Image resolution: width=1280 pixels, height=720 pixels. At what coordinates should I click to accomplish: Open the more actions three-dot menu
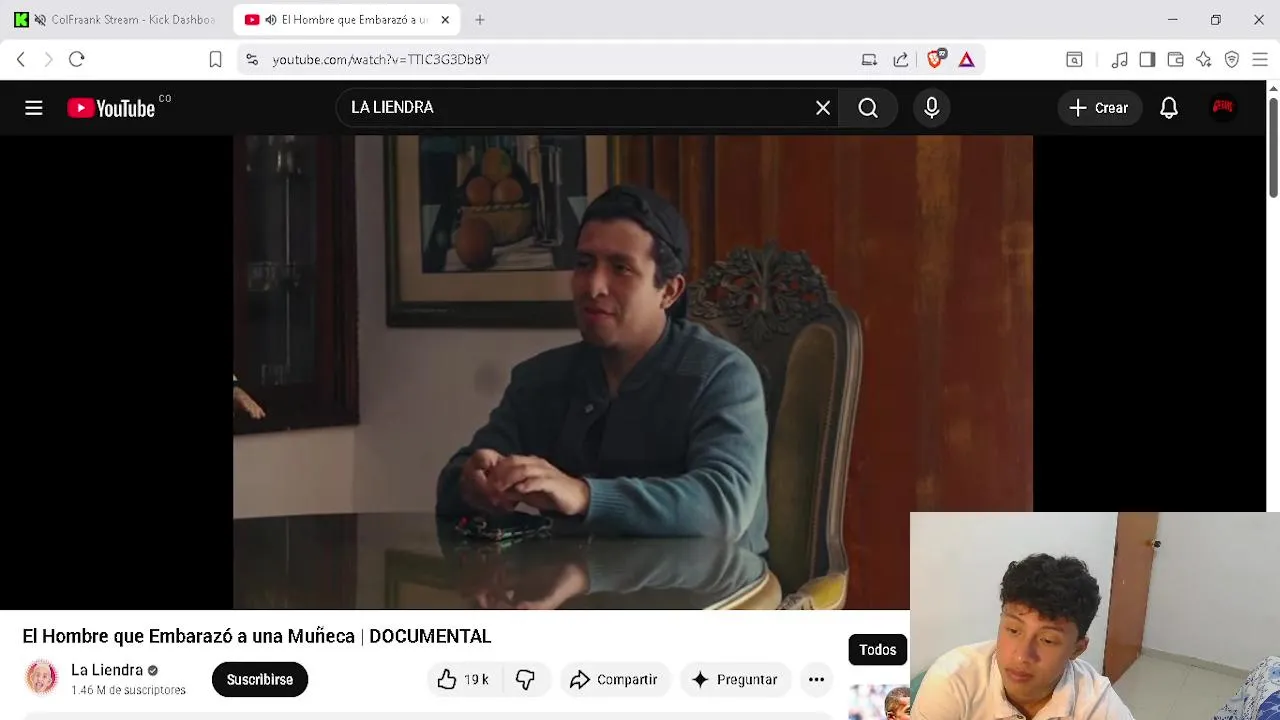pyautogui.click(x=816, y=680)
